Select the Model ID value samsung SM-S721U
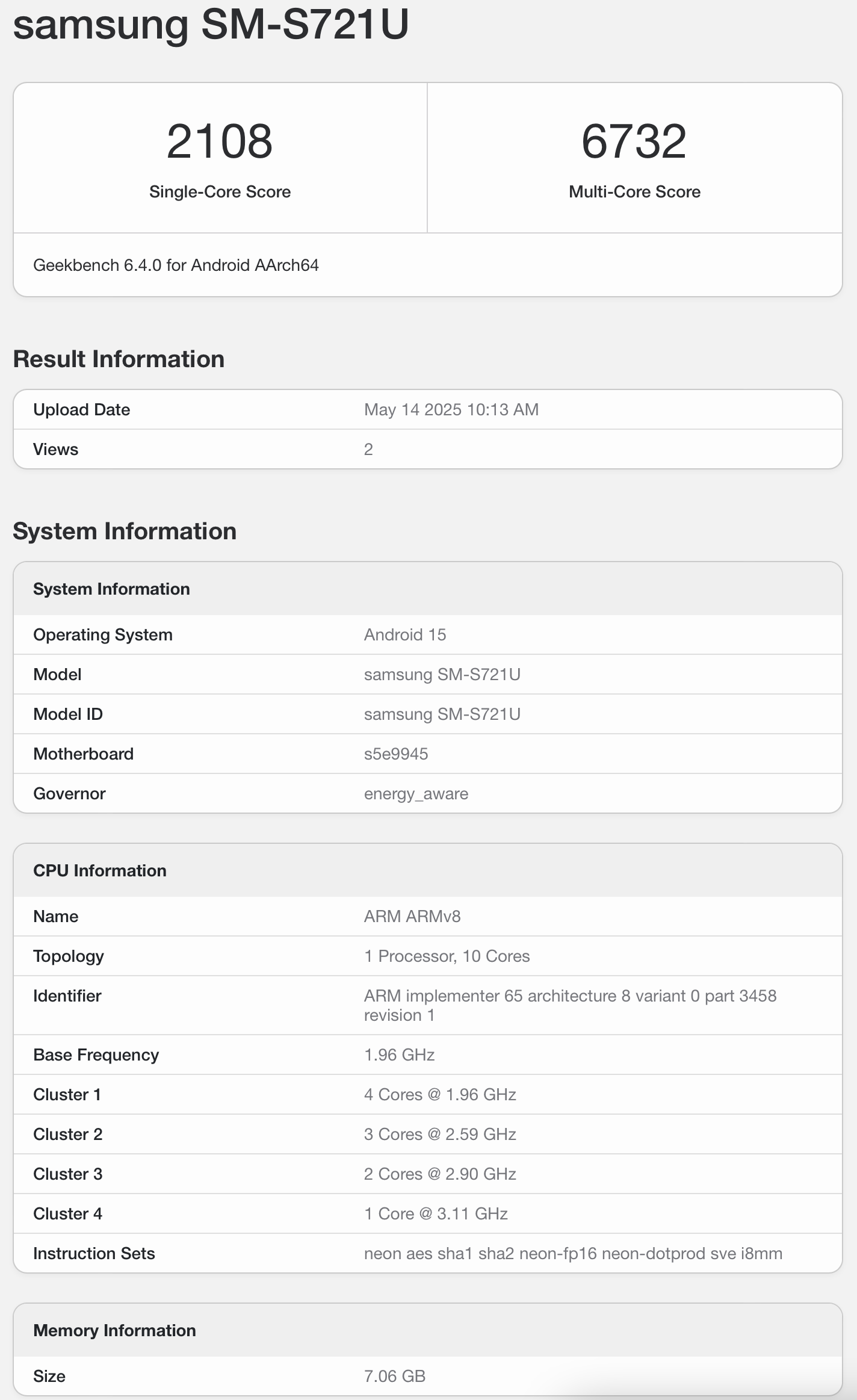 coord(442,714)
